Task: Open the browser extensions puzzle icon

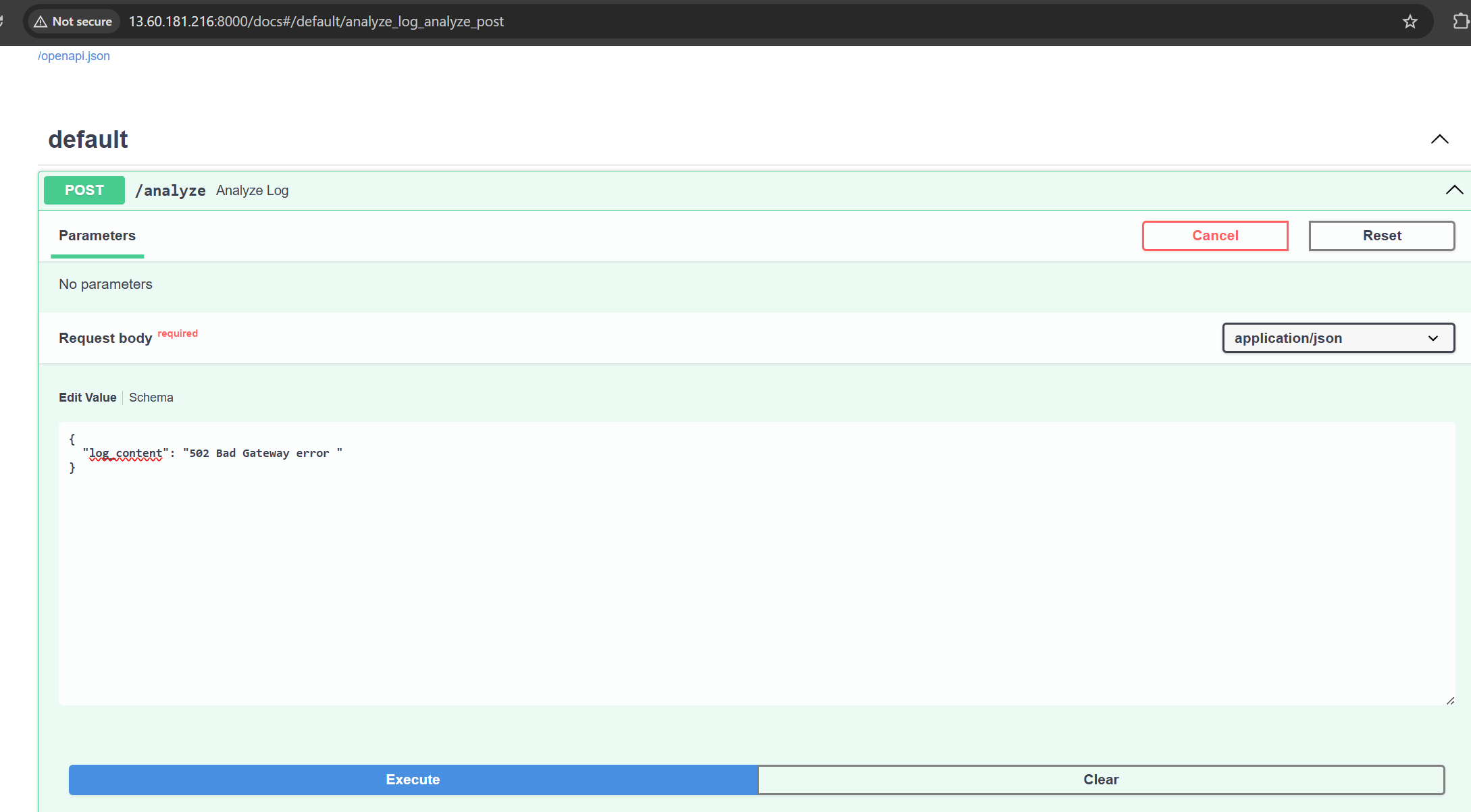Action: [x=1461, y=22]
